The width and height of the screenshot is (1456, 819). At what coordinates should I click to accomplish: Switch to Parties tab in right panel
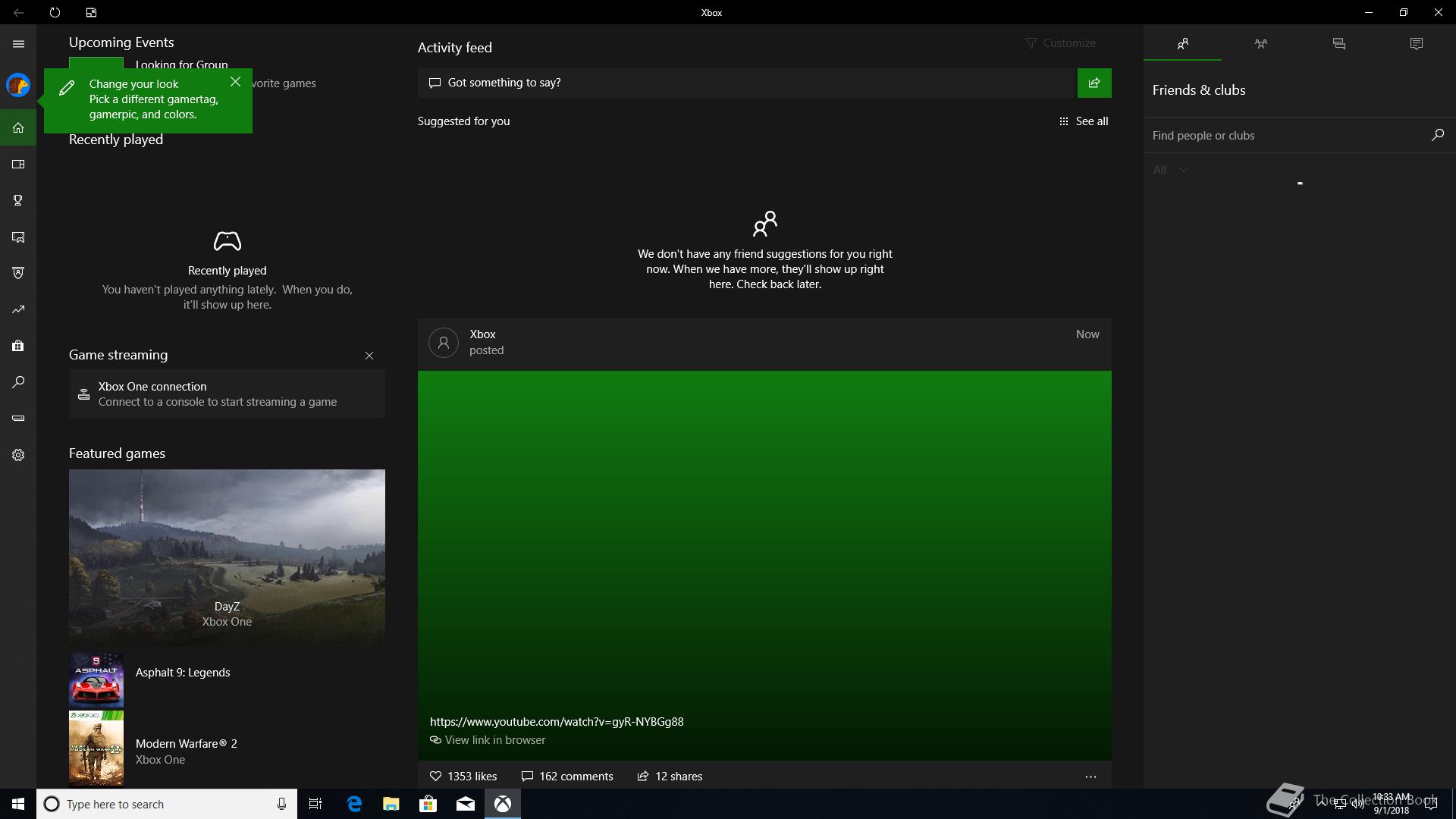1260,43
